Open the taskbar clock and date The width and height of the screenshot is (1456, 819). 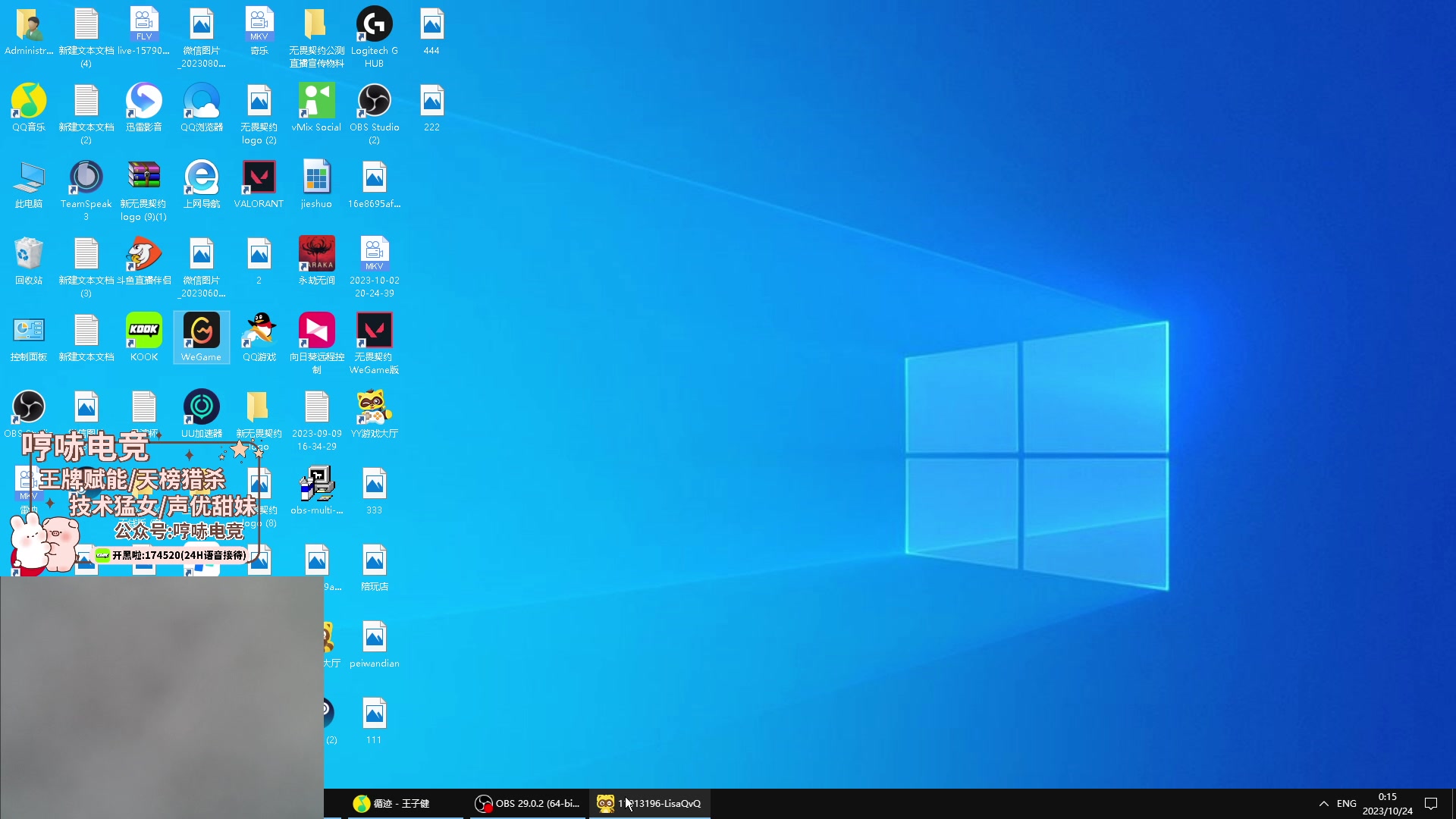coord(1387,804)
